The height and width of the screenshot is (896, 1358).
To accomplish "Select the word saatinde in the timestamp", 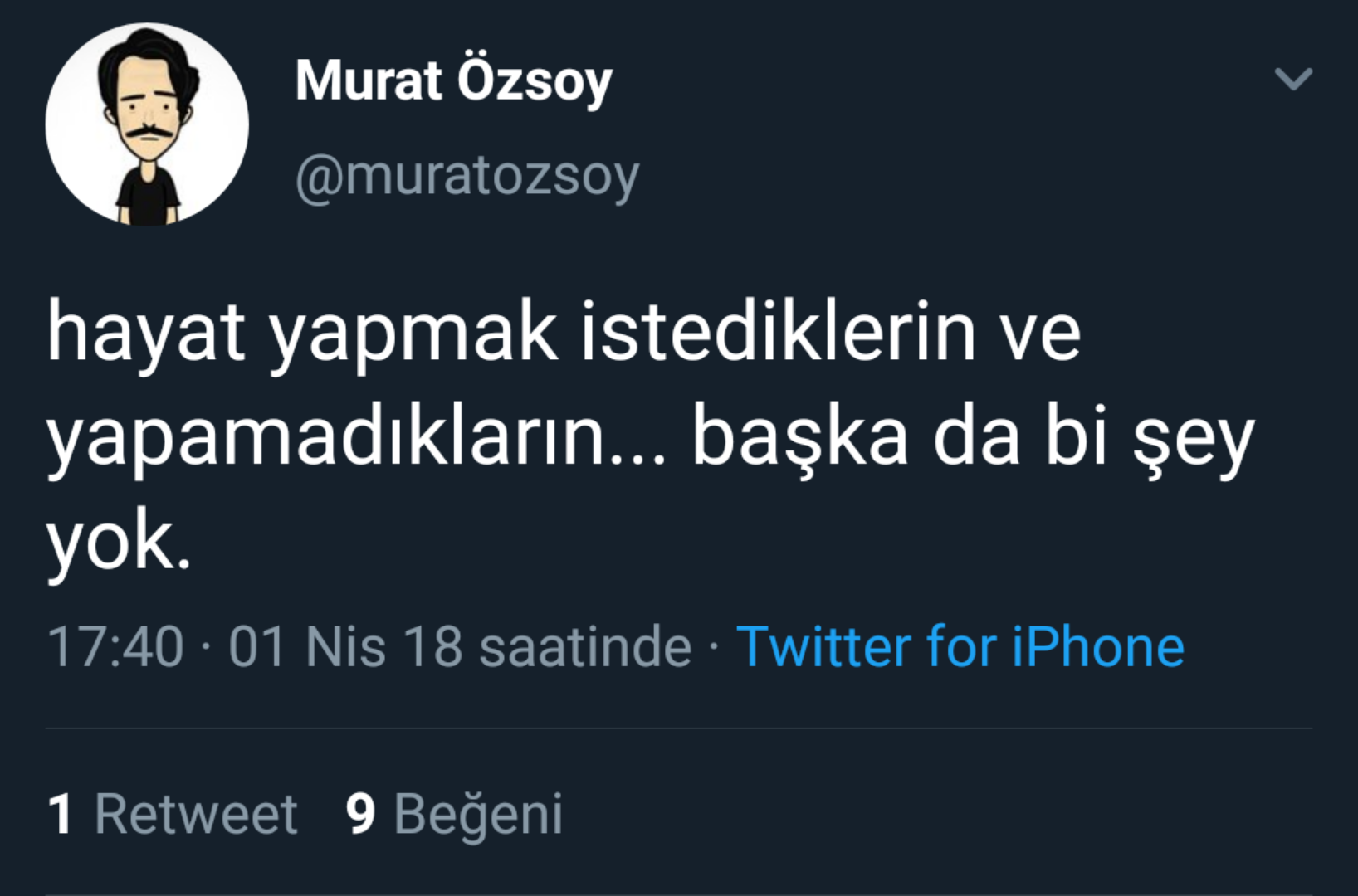I will click(x=585, y=646).
